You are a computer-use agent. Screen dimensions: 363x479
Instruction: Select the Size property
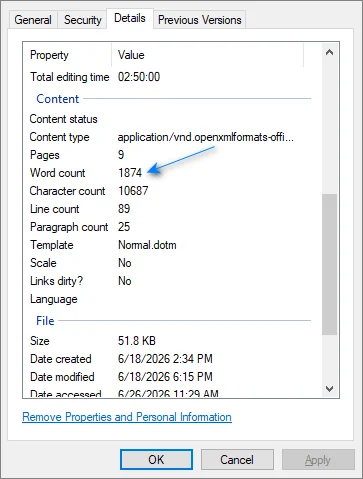coord(40,341)
